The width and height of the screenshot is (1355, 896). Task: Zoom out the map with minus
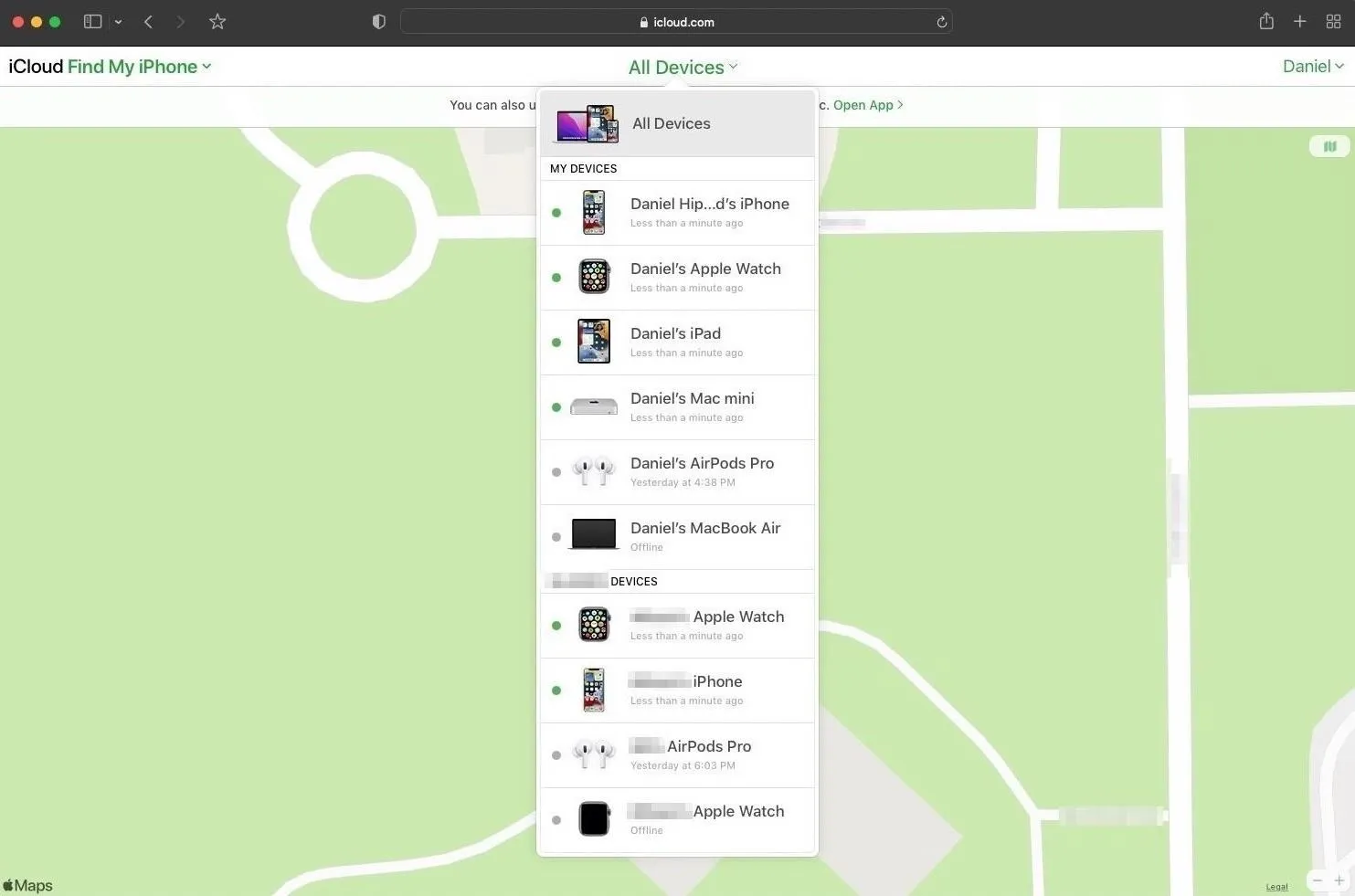(1318, 880)
